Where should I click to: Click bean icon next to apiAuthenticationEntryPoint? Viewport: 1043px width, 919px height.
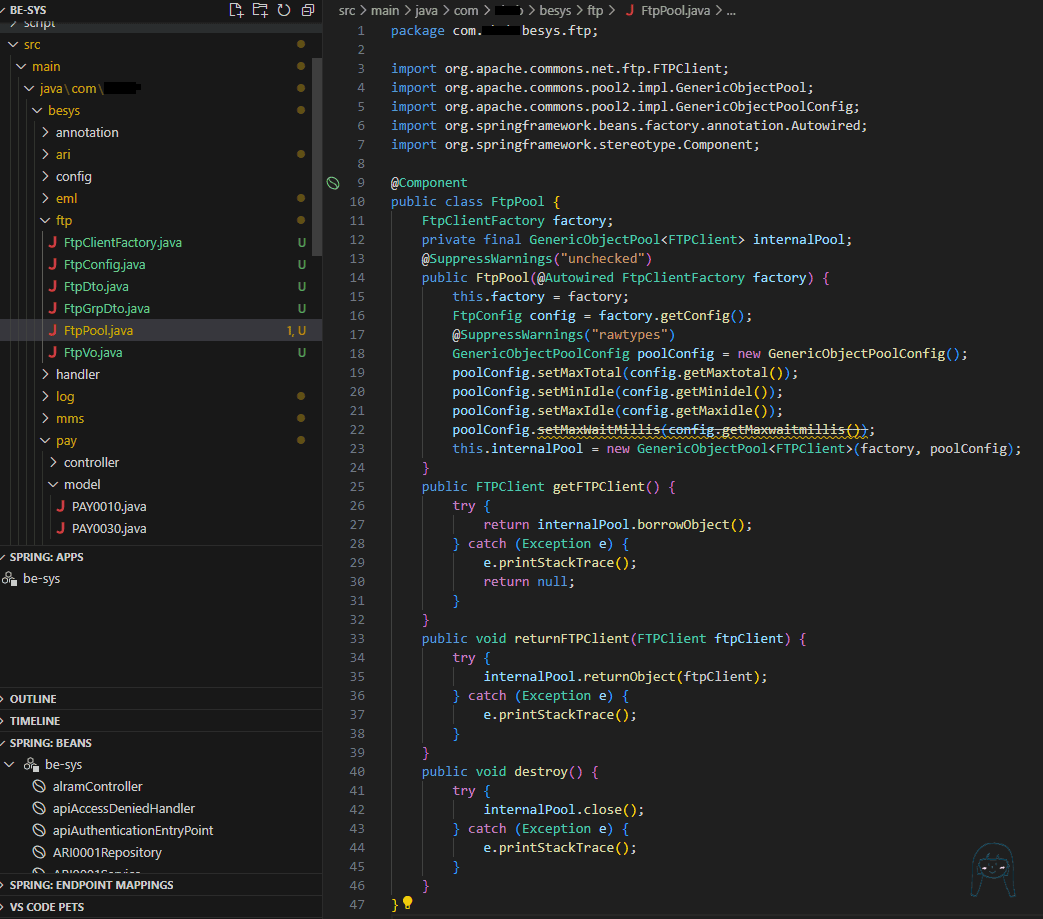[x=39, y=830]
